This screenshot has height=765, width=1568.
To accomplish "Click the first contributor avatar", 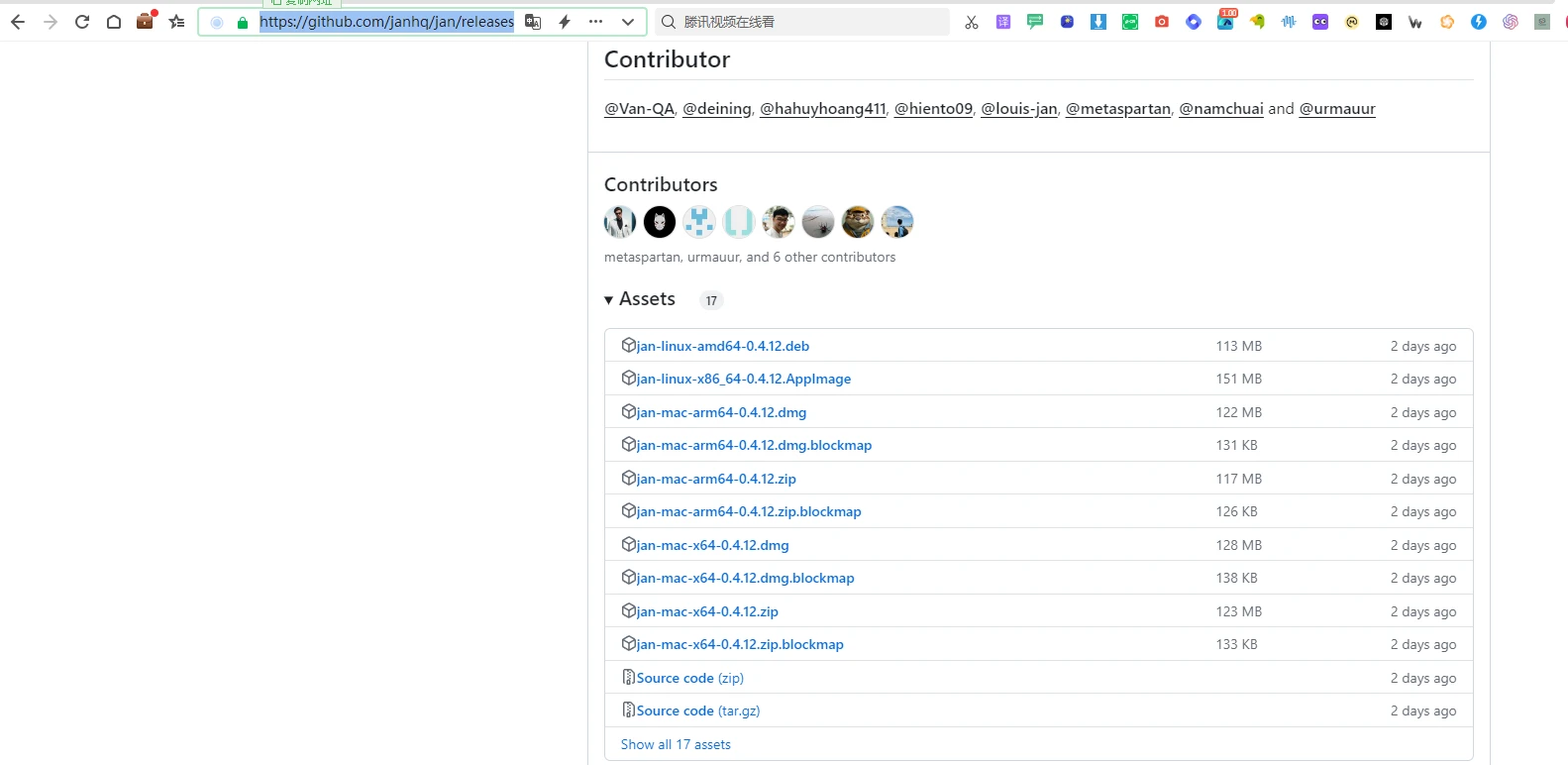I will [620, 222].
